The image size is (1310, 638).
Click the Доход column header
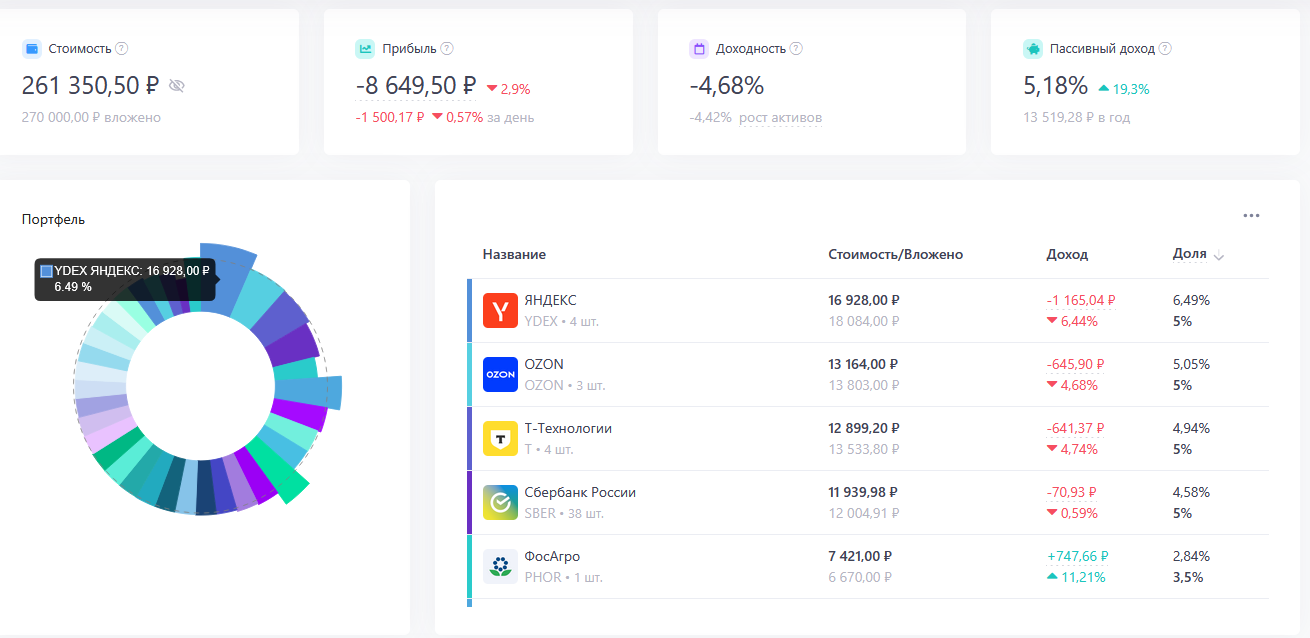tap(1067, 254)
